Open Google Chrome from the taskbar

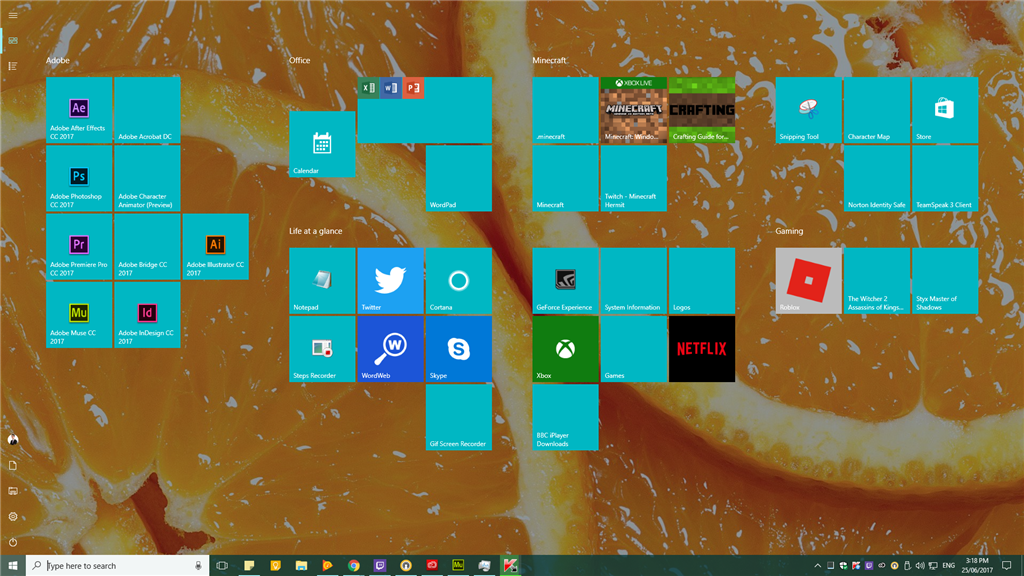[x=353, y=566]
